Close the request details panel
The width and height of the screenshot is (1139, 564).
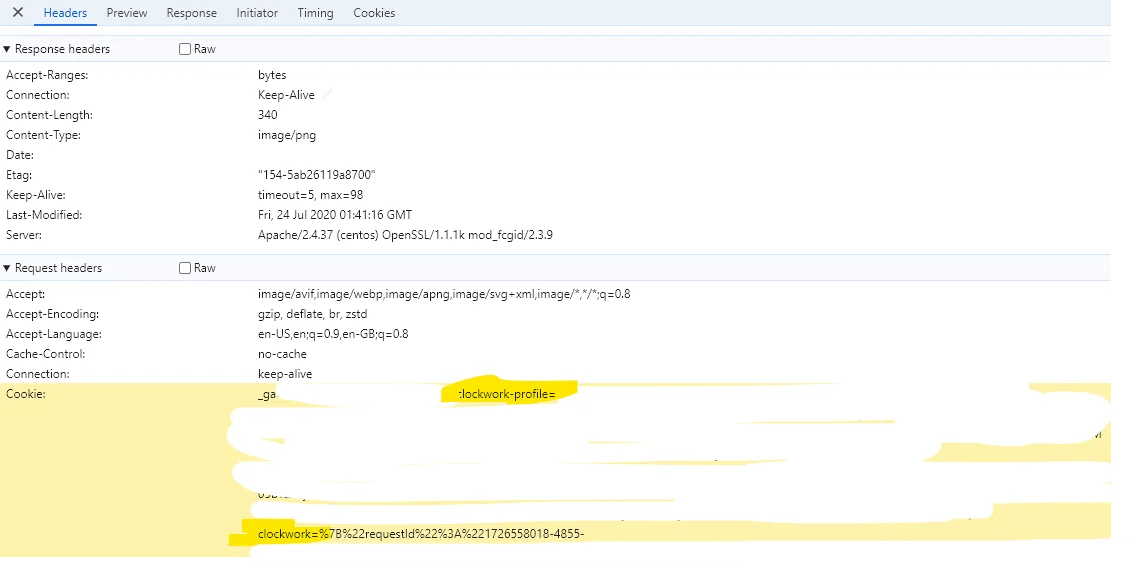18,12
